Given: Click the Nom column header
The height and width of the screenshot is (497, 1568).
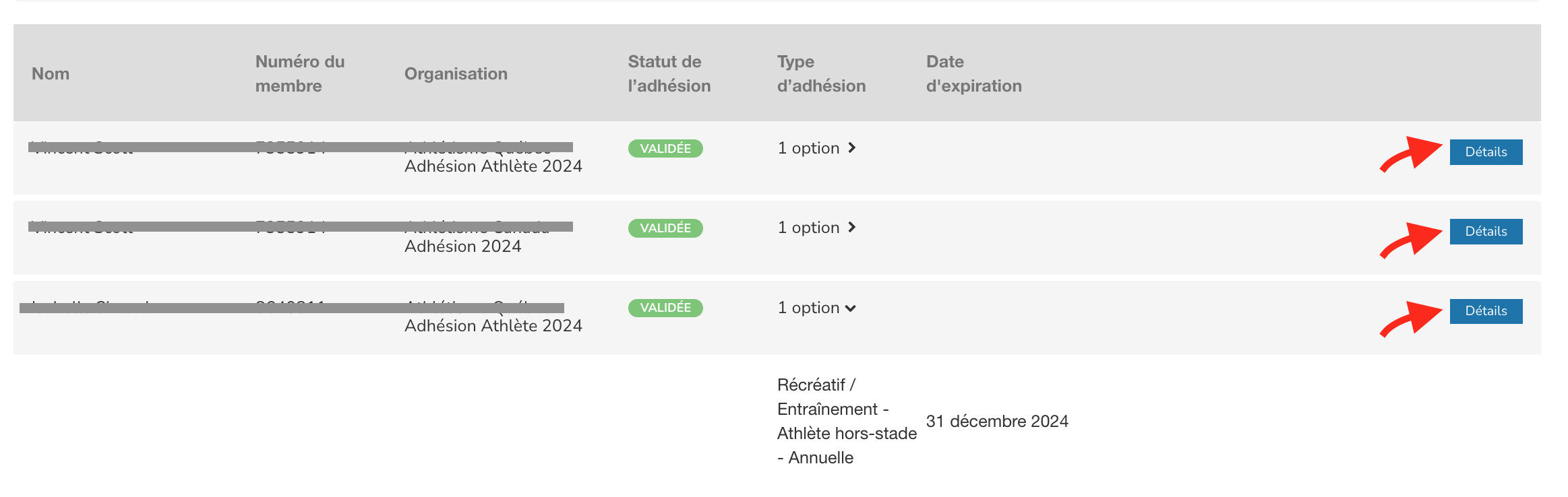Looking at the screenshot, I should 51,74.
